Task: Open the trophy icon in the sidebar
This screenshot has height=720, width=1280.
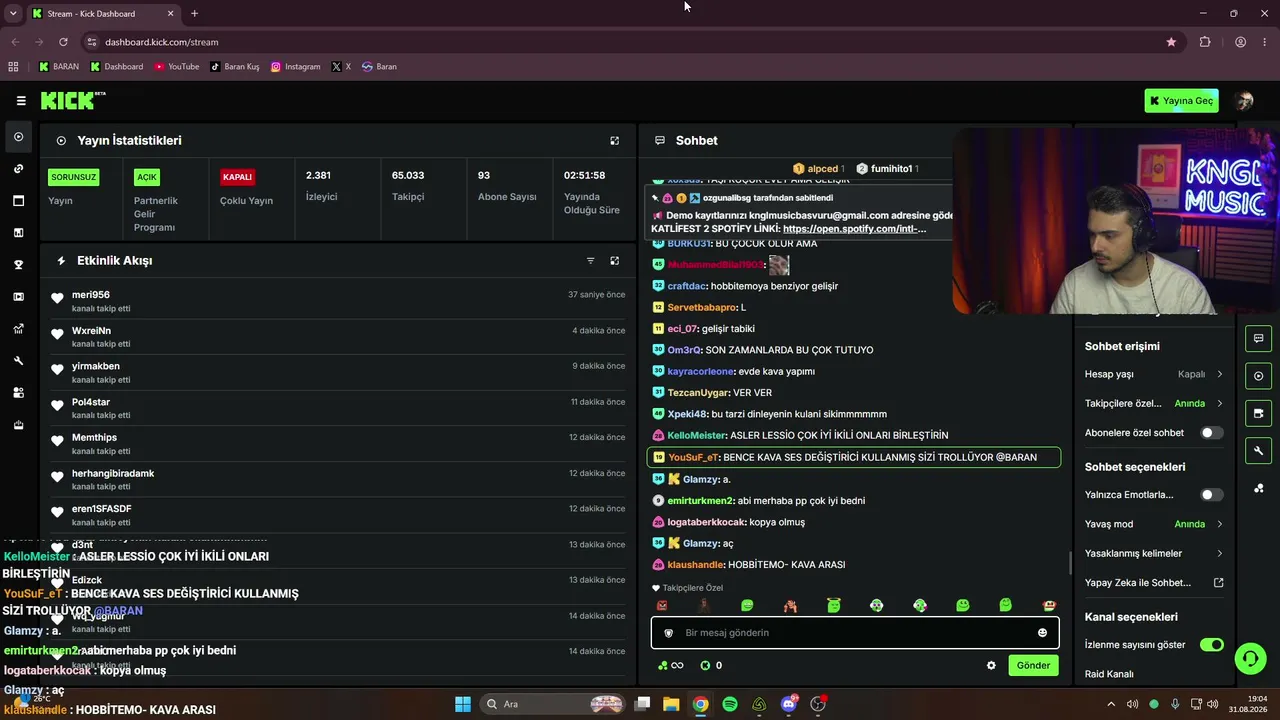Action: 18,265
